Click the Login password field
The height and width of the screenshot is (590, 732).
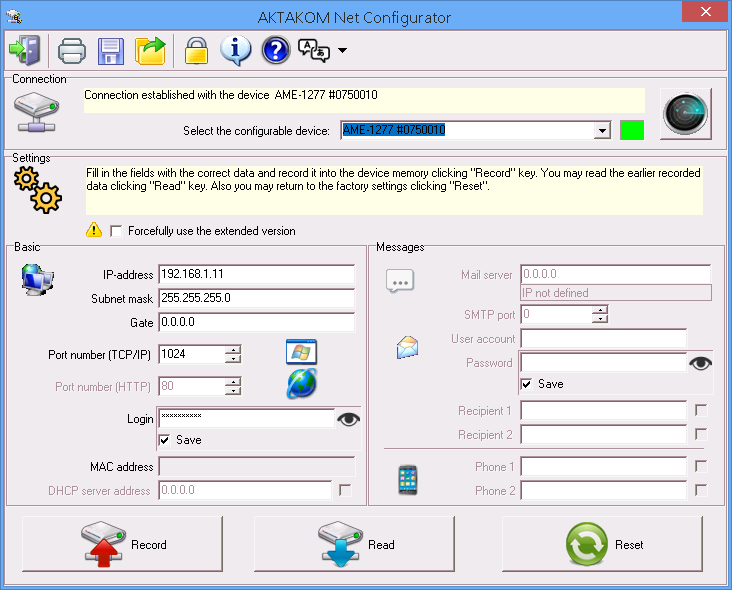point(246,418)
